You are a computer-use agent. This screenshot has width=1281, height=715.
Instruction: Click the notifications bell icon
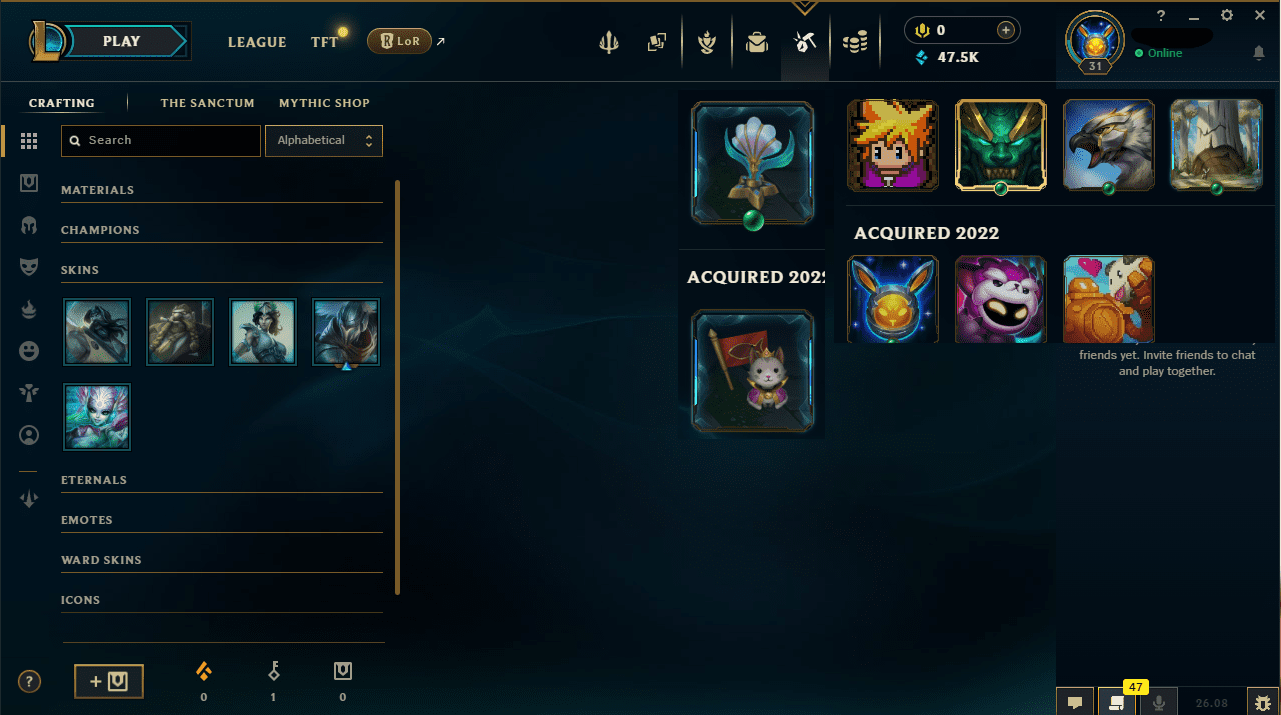point(1259,53)
